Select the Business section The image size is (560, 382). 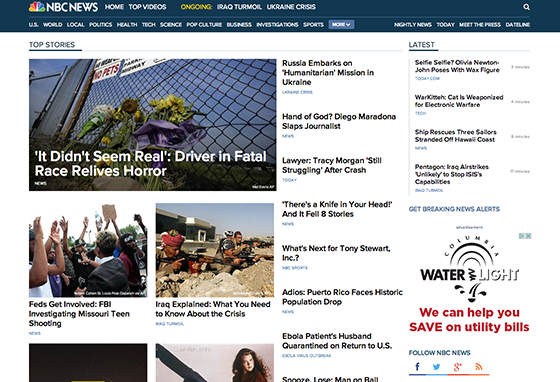point(239,25)
